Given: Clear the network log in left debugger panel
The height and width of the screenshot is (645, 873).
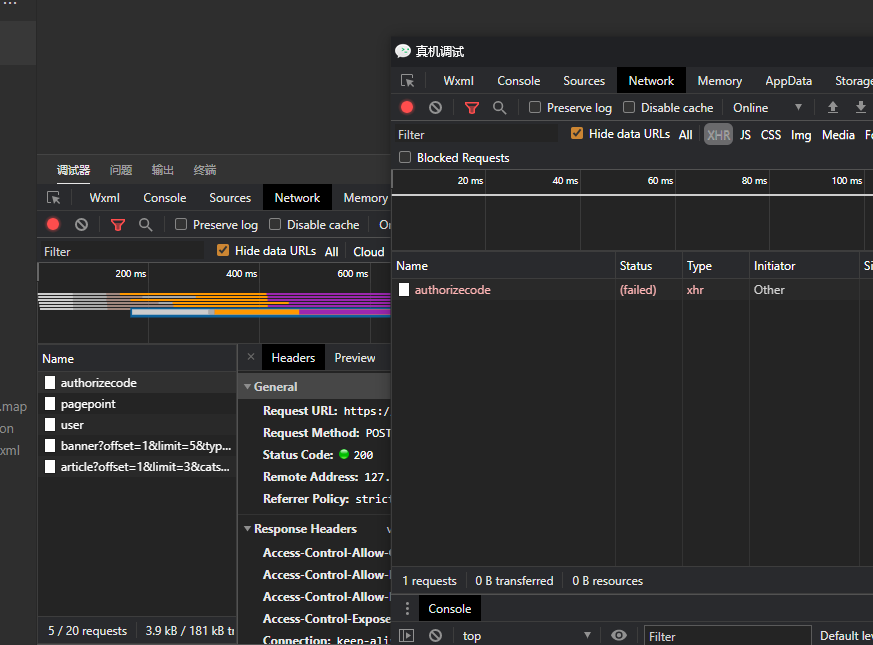Looking at the screenshot, I should [81, 224].
